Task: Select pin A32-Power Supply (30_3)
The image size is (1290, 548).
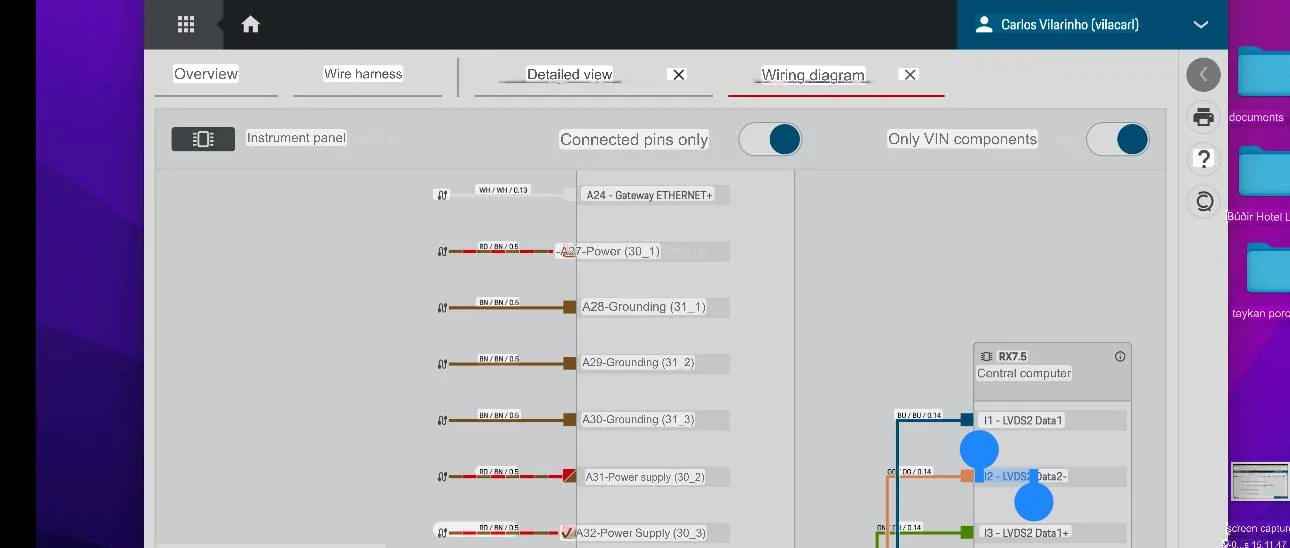Action: 653,533
